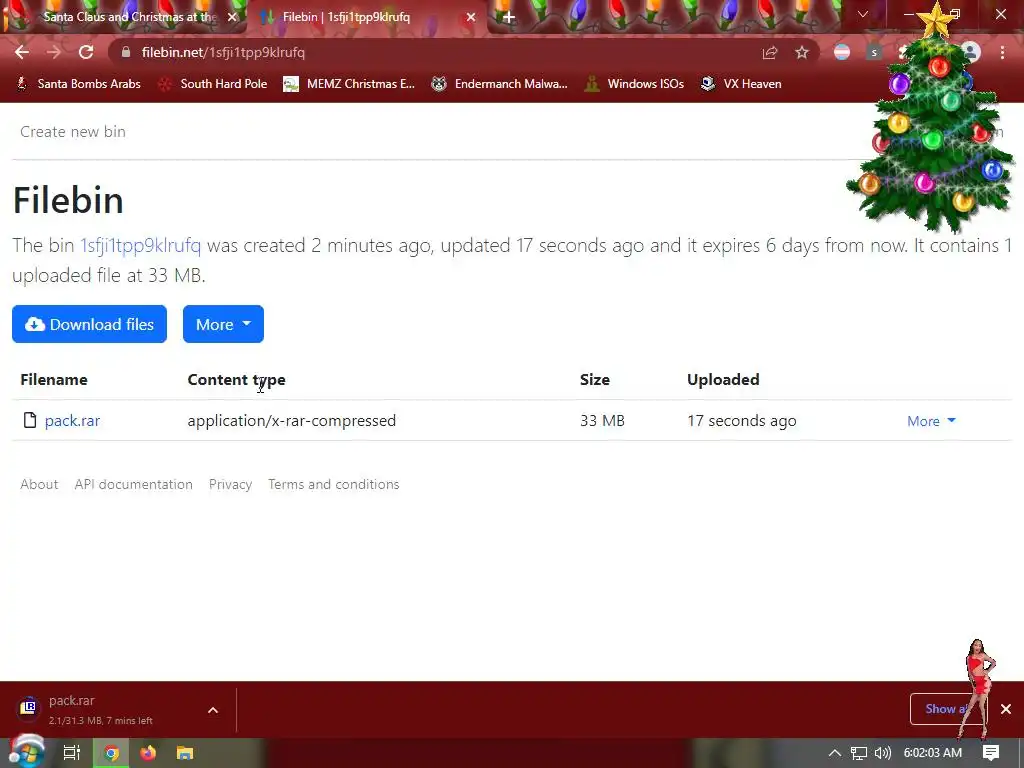Open the Terms and conditions footer link
This screenshot has height=768, width=1024.
point(333,484)
